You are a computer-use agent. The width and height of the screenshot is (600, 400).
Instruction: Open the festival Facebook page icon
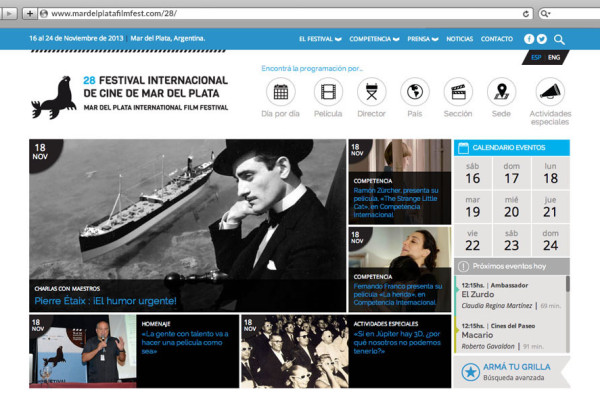coord(529,39)
